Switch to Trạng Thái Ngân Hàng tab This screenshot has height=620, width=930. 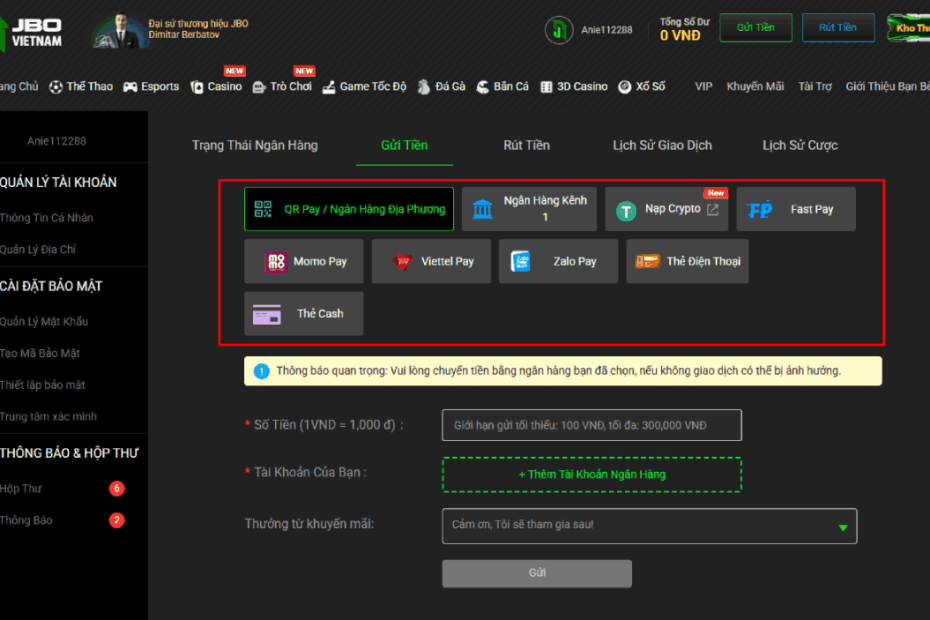(x=255, y=145)
